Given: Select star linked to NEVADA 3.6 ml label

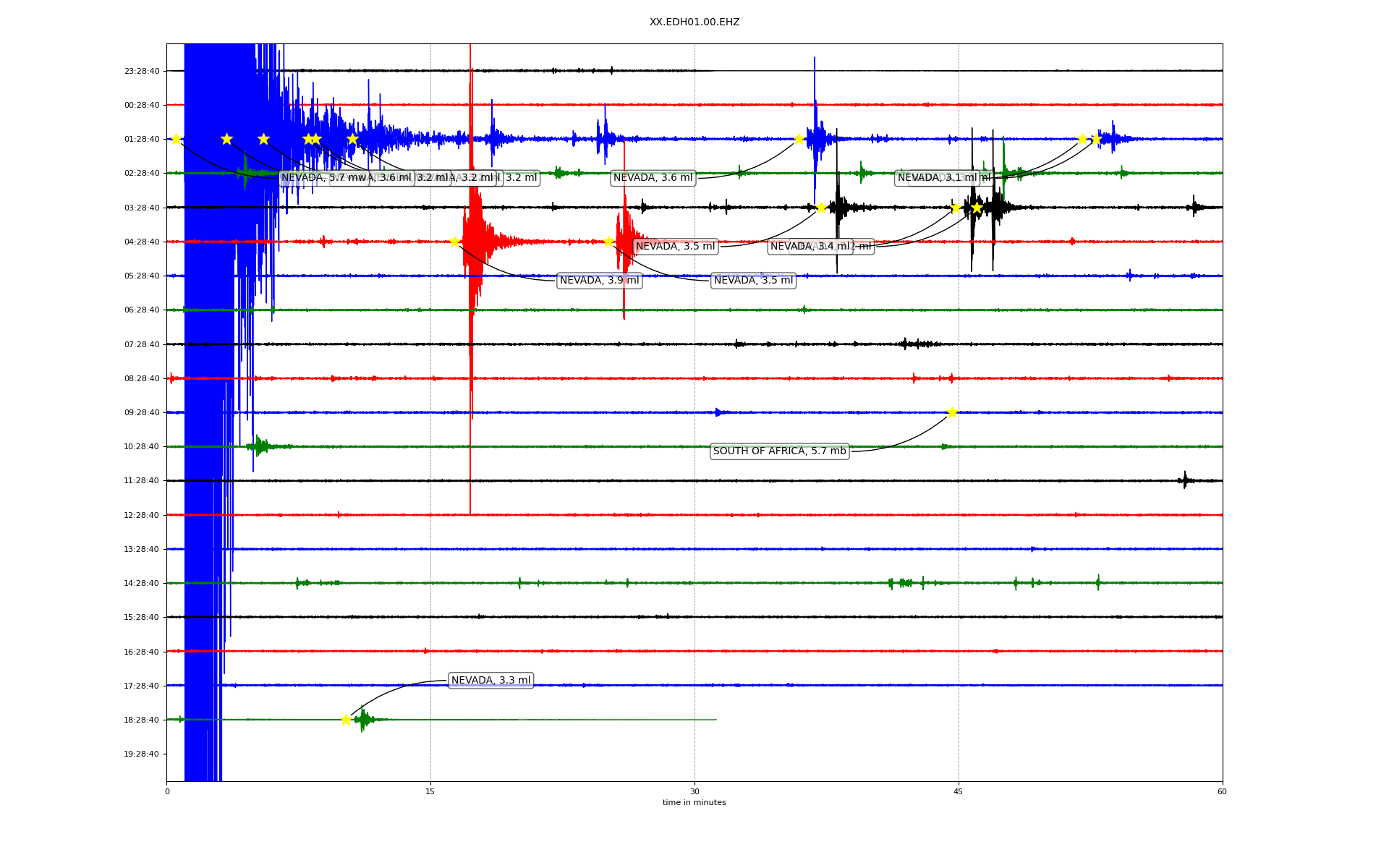Looking at the screenshot, I should pos(799,139).
